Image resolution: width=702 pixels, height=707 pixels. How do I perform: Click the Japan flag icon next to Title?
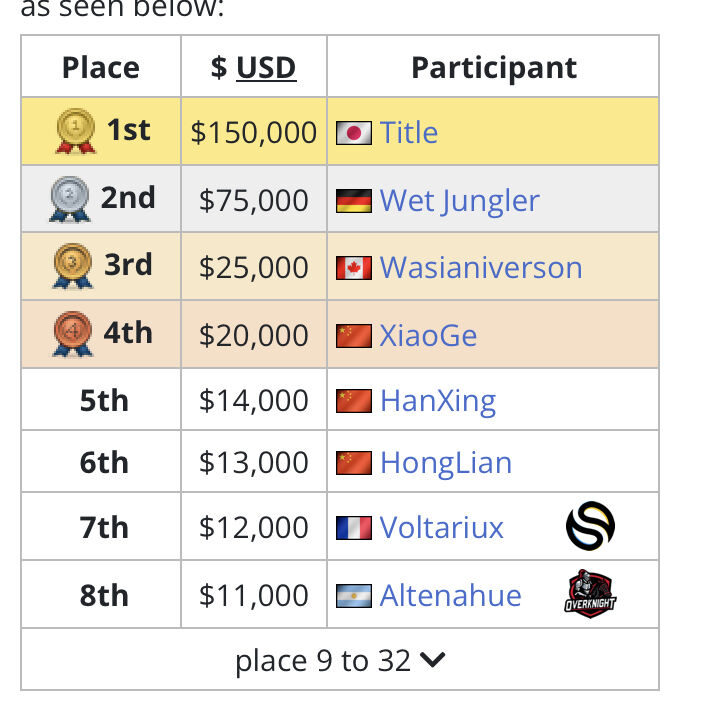354,133
